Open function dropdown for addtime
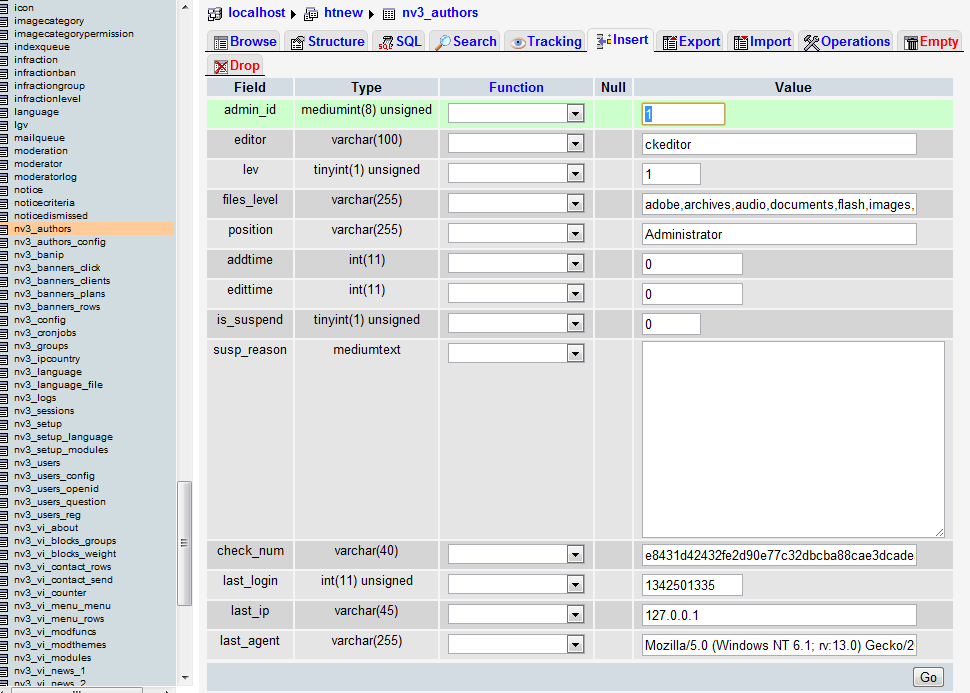This screenshot has height=693, width=970. coord(516,264)
